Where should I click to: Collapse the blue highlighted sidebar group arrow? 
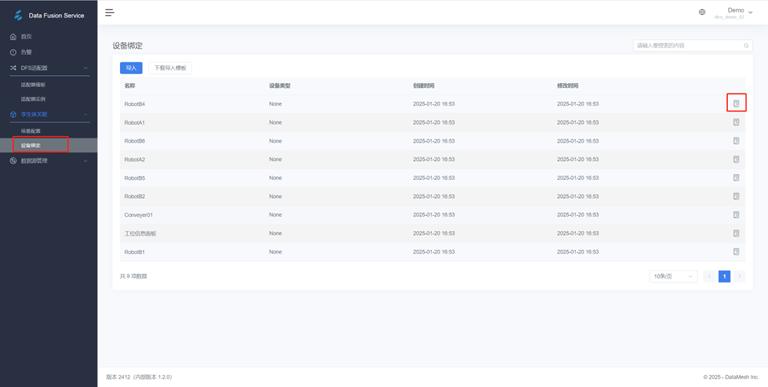pos(85,114)
